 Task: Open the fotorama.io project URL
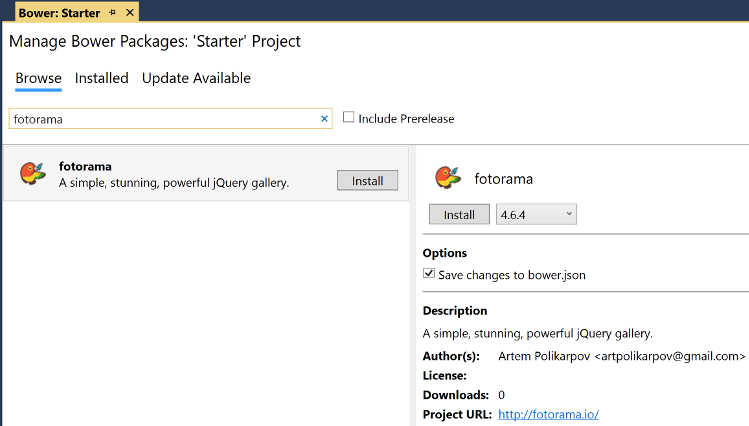click(548, 414)
